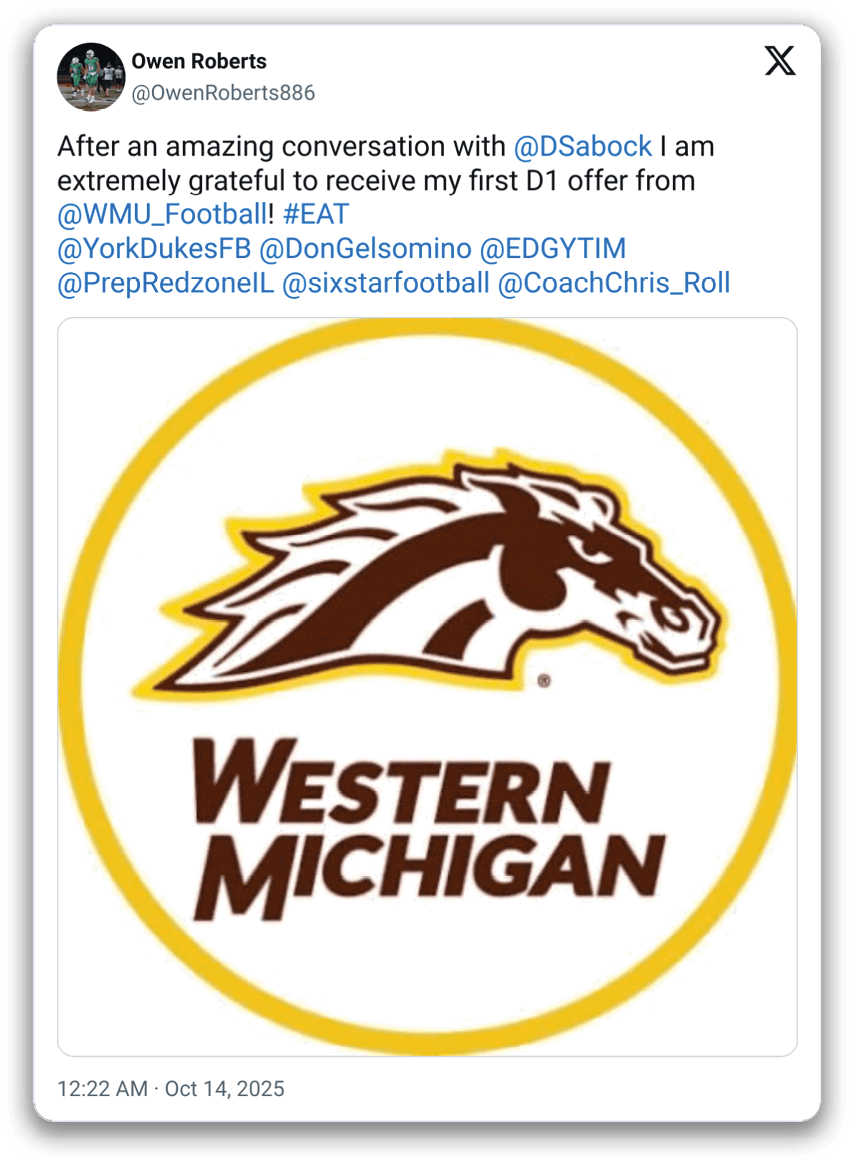
Task: Open the @PrepRedzoneIL mention
Action: point(165,283)
